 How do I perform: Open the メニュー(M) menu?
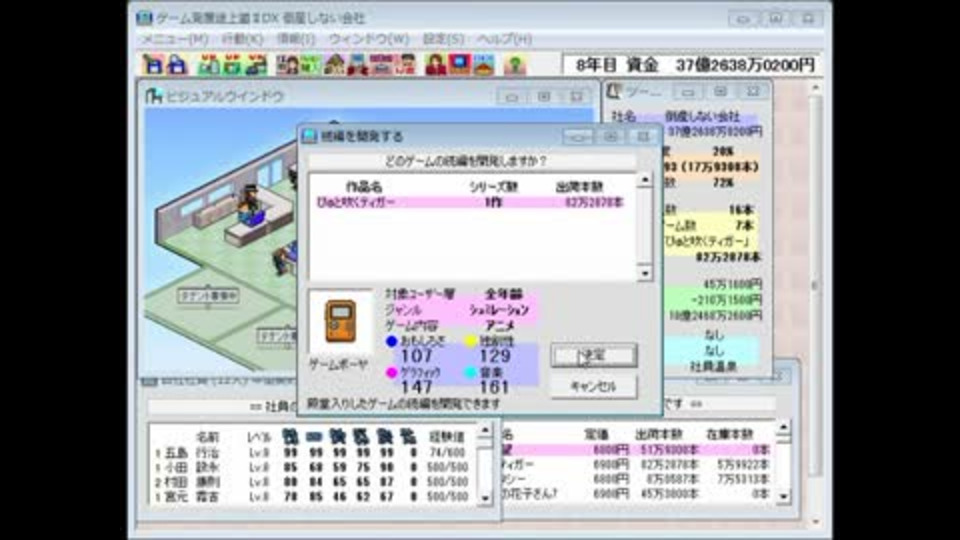point(175,39)
